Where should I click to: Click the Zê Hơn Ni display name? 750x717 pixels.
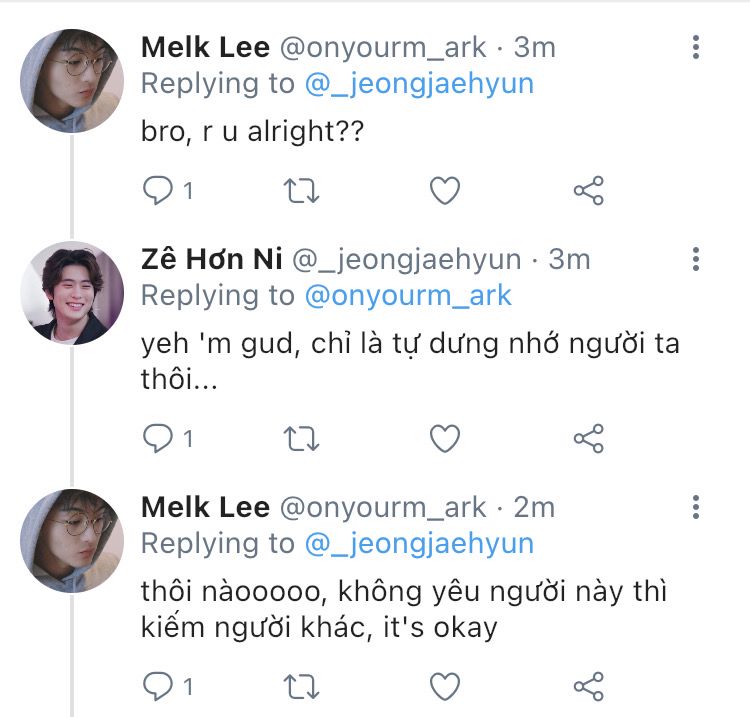(210, 260)
